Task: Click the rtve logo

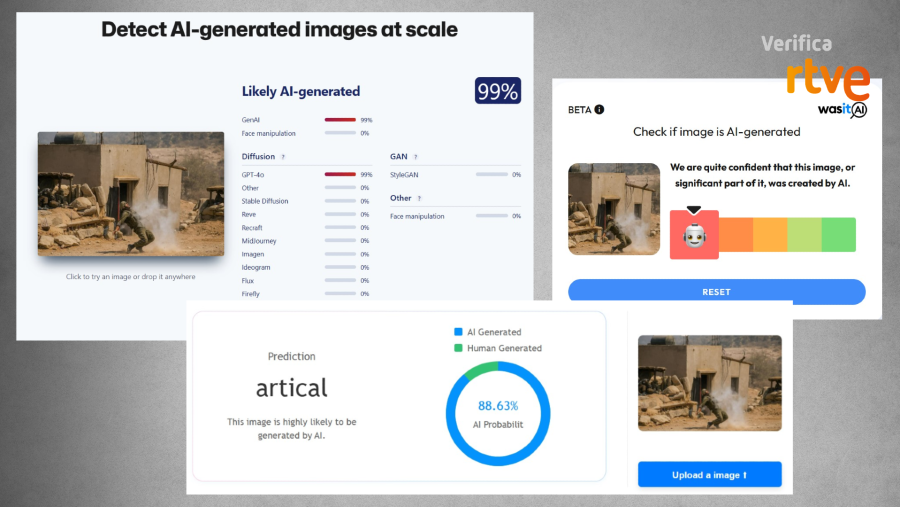Action: click(827, 79)
